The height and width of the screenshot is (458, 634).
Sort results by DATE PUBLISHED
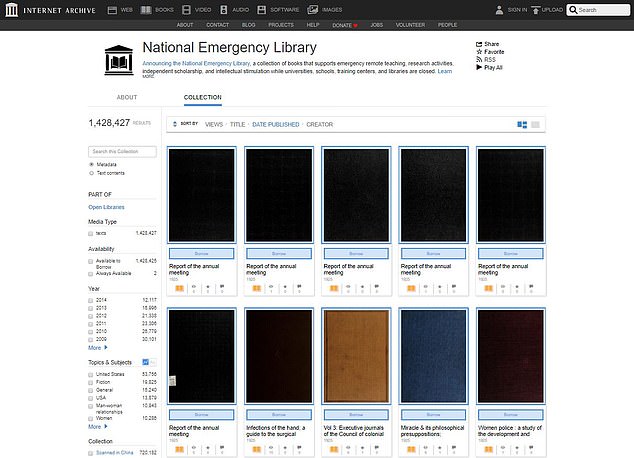pyautogui.click(x=276, y=125)
